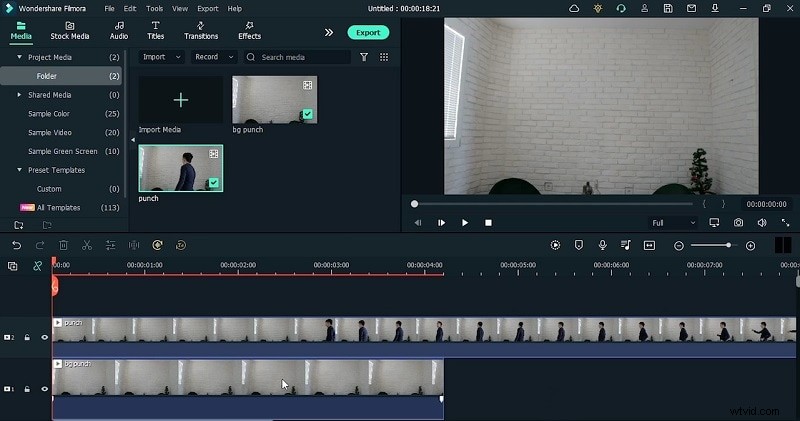
Task: Open the Edit adjustments sliders icon
Action: tap(110, 245)
